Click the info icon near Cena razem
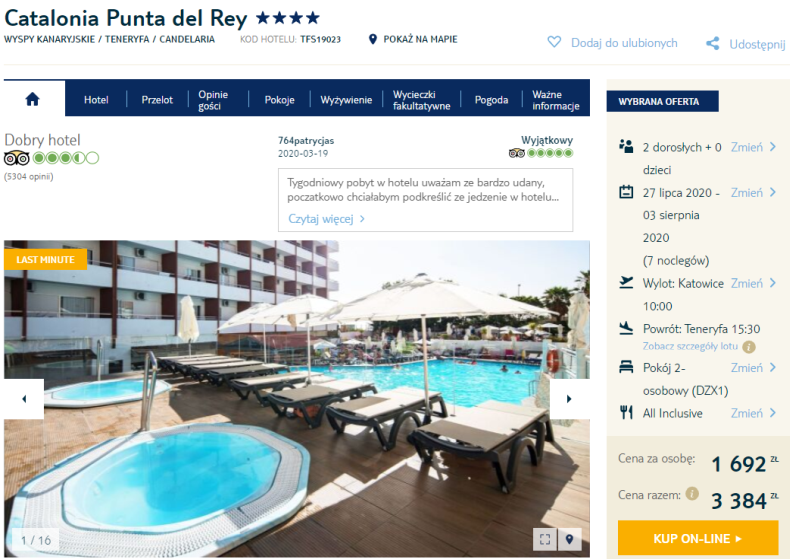Viewport: 790px width, 559px height. click(692, 494)
